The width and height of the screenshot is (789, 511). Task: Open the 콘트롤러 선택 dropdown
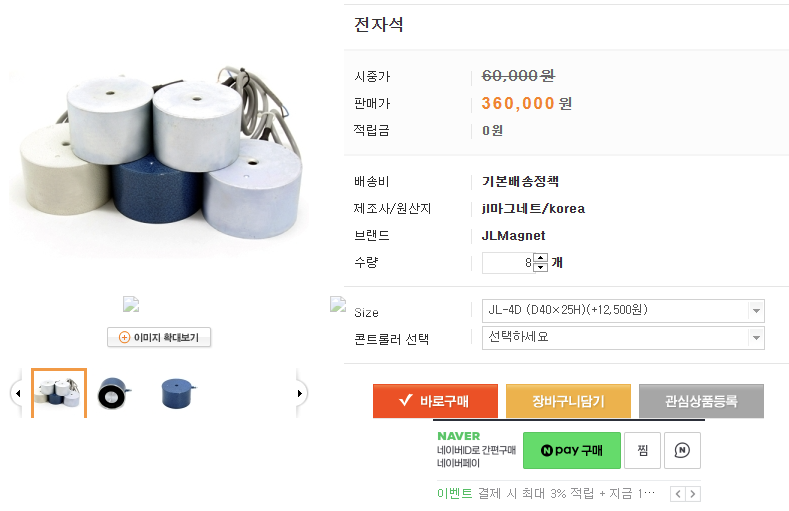(x=622, y=337)
